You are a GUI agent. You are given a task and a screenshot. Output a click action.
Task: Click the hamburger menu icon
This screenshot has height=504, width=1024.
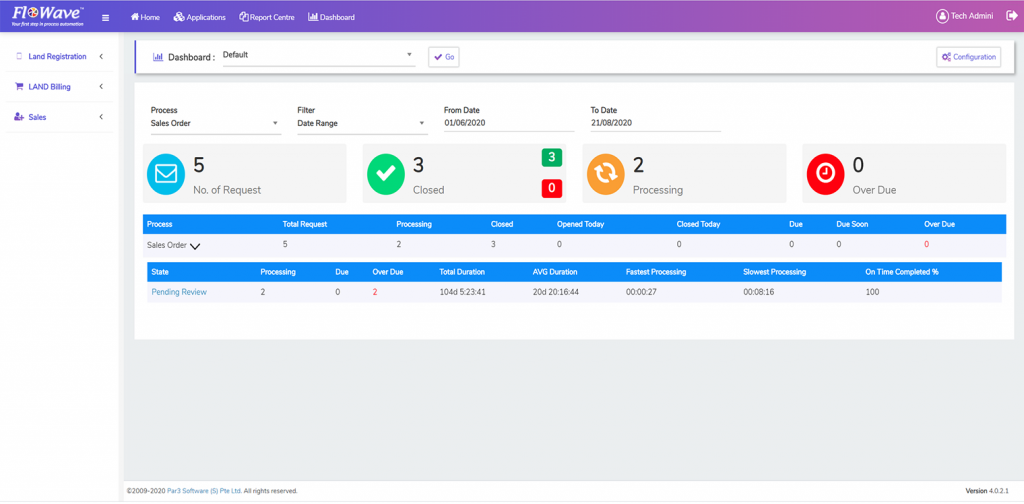105,18
